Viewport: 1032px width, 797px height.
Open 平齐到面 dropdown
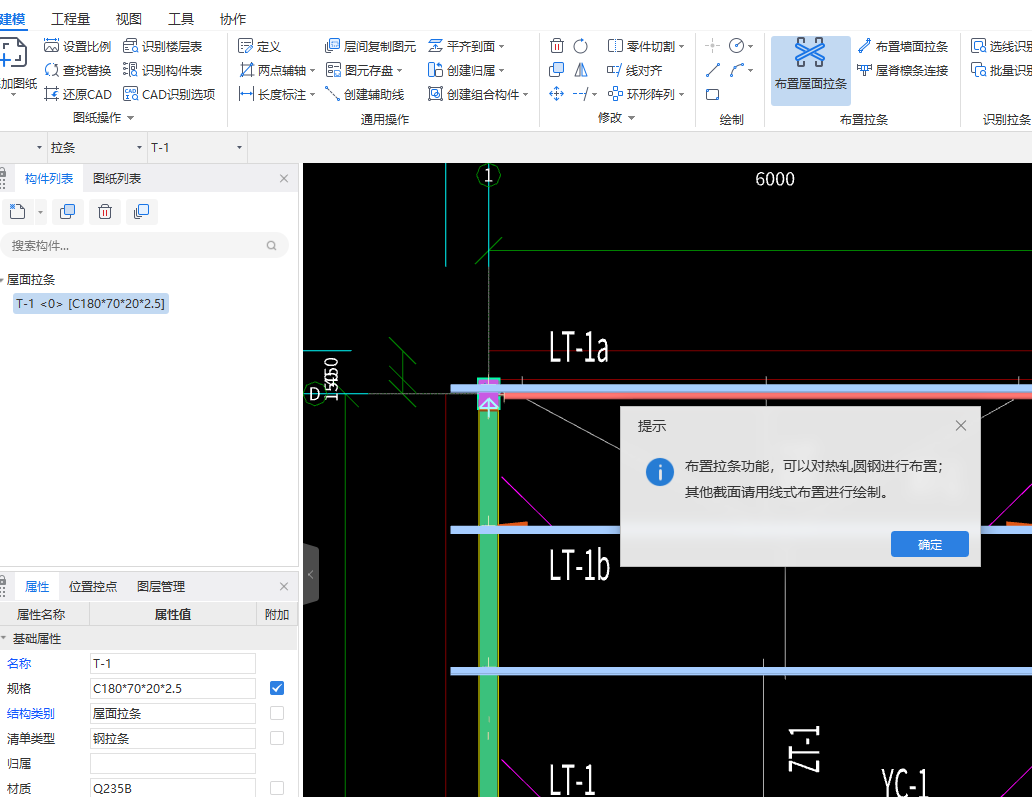[502, 47]
